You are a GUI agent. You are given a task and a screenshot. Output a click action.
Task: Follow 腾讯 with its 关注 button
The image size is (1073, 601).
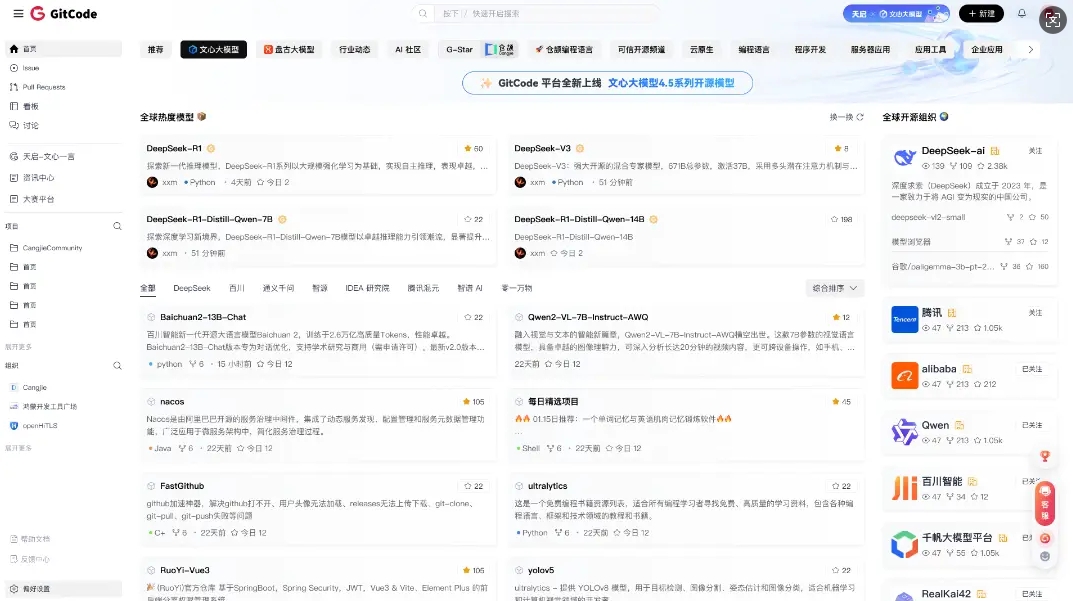(x=1035, y=312)
